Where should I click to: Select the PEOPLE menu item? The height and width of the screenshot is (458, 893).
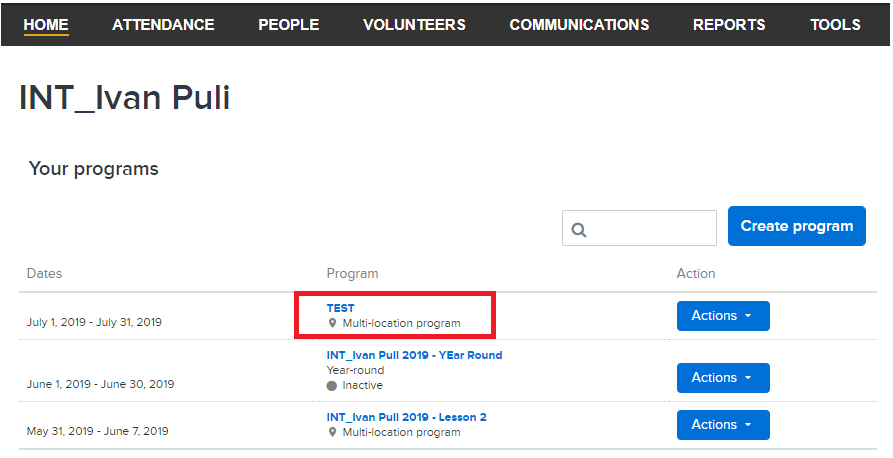coord(289,24)
